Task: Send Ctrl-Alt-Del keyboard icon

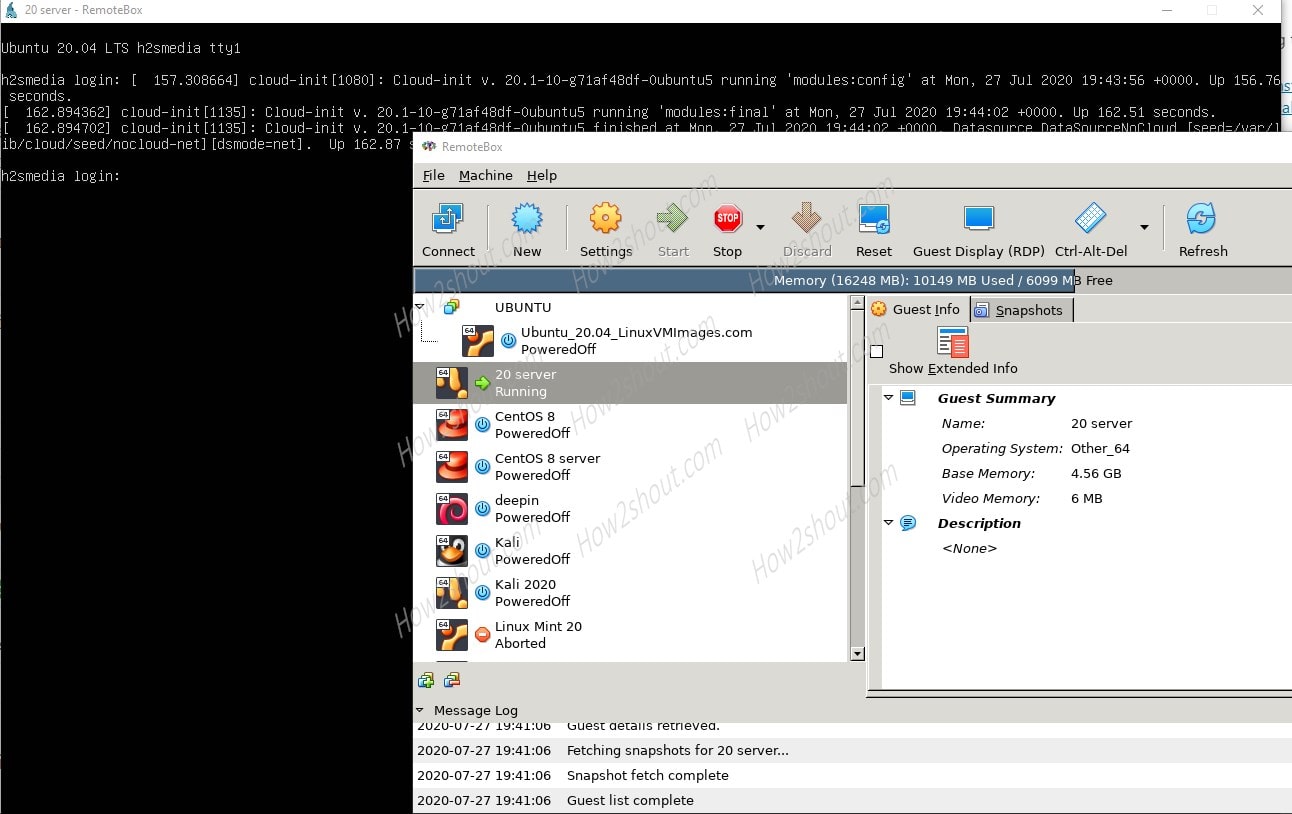Action: pos(1090,218)
